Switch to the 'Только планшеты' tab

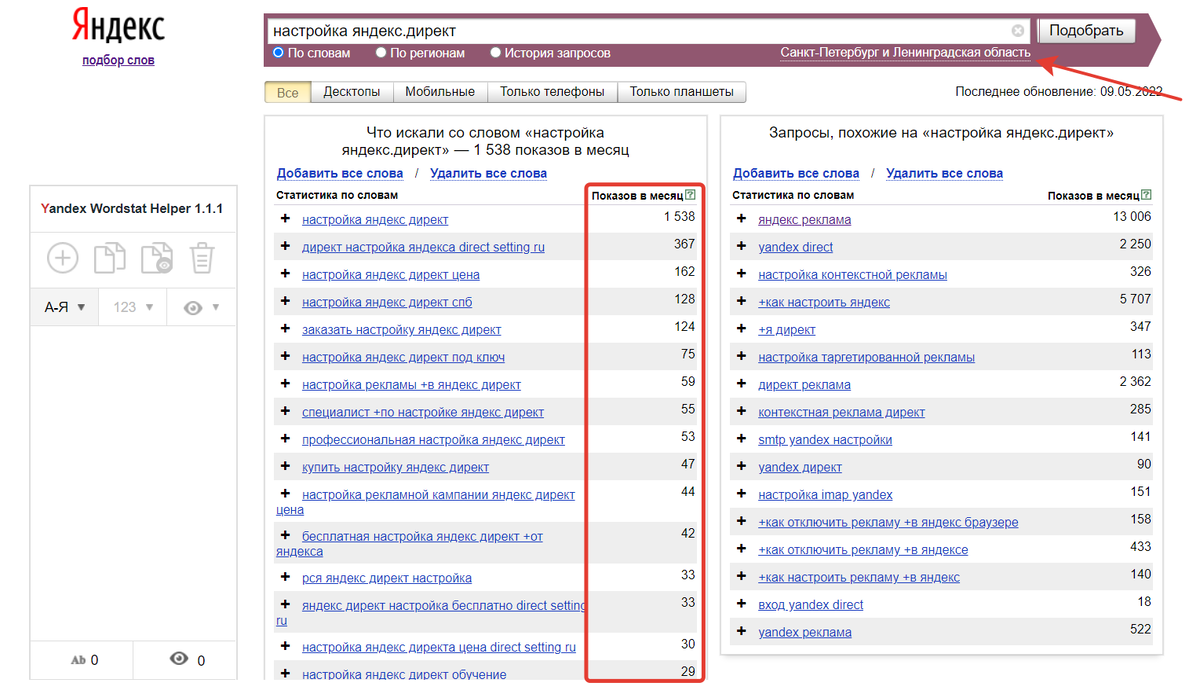pos(681,92)
